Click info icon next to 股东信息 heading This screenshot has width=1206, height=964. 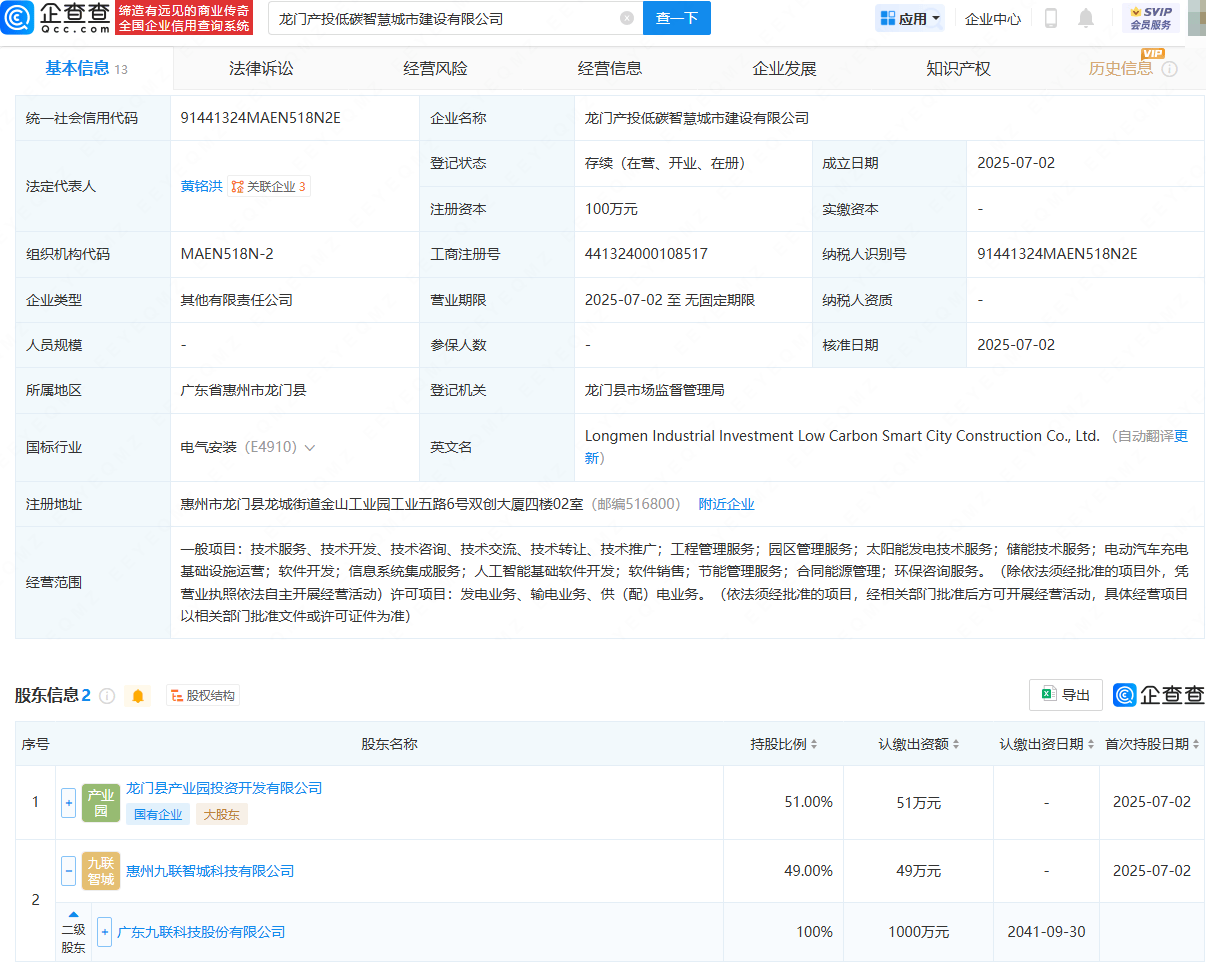[107, 695]
